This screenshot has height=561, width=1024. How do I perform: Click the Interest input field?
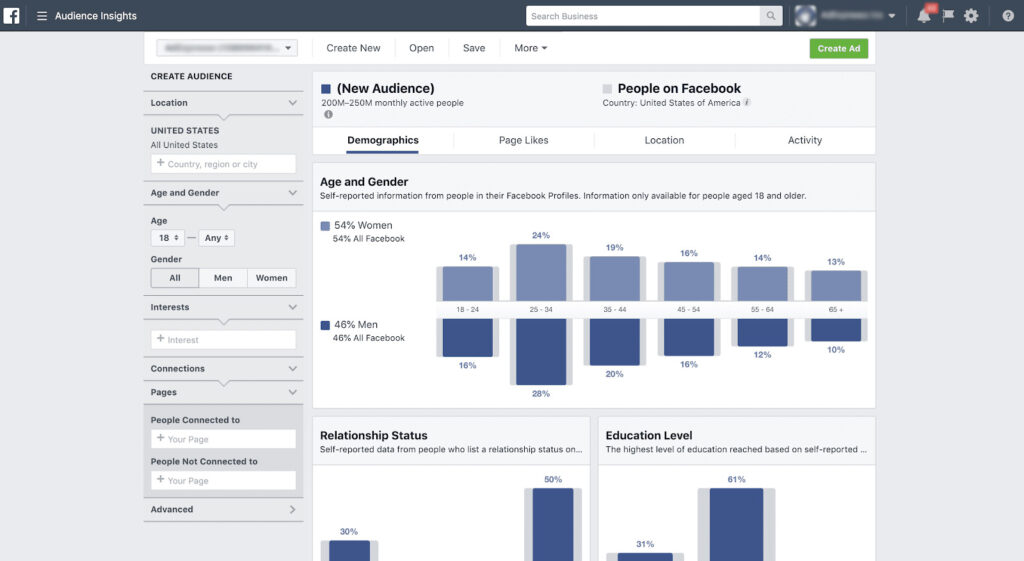[223, 340]
